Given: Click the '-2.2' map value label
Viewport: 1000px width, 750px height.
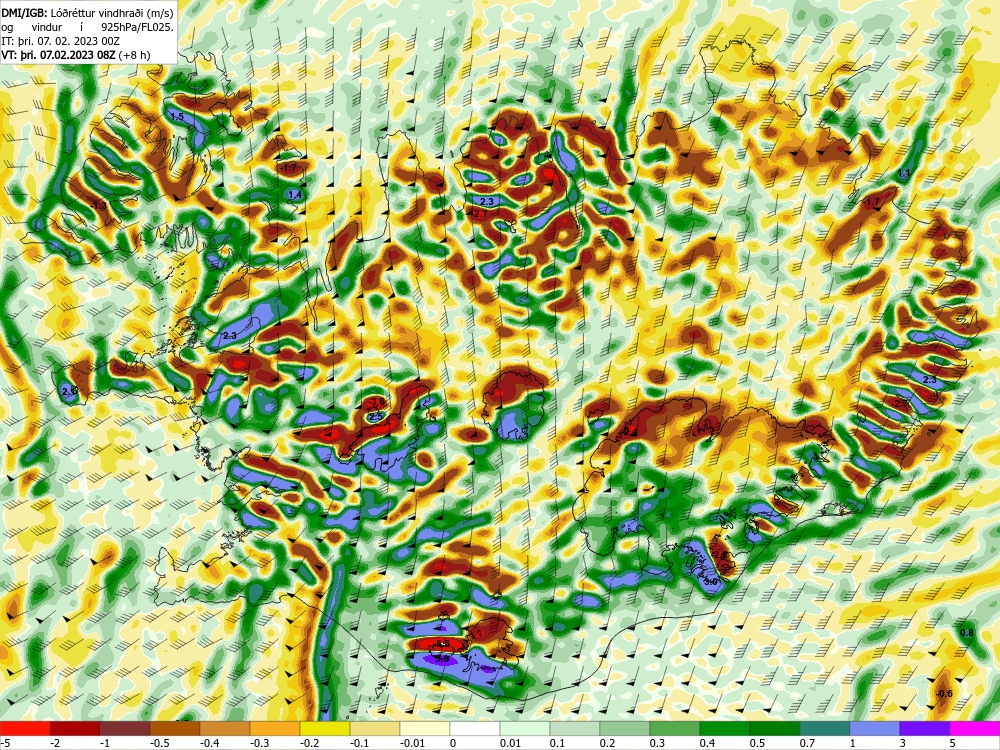Looking at the screenshot, I should click(719, 555).
